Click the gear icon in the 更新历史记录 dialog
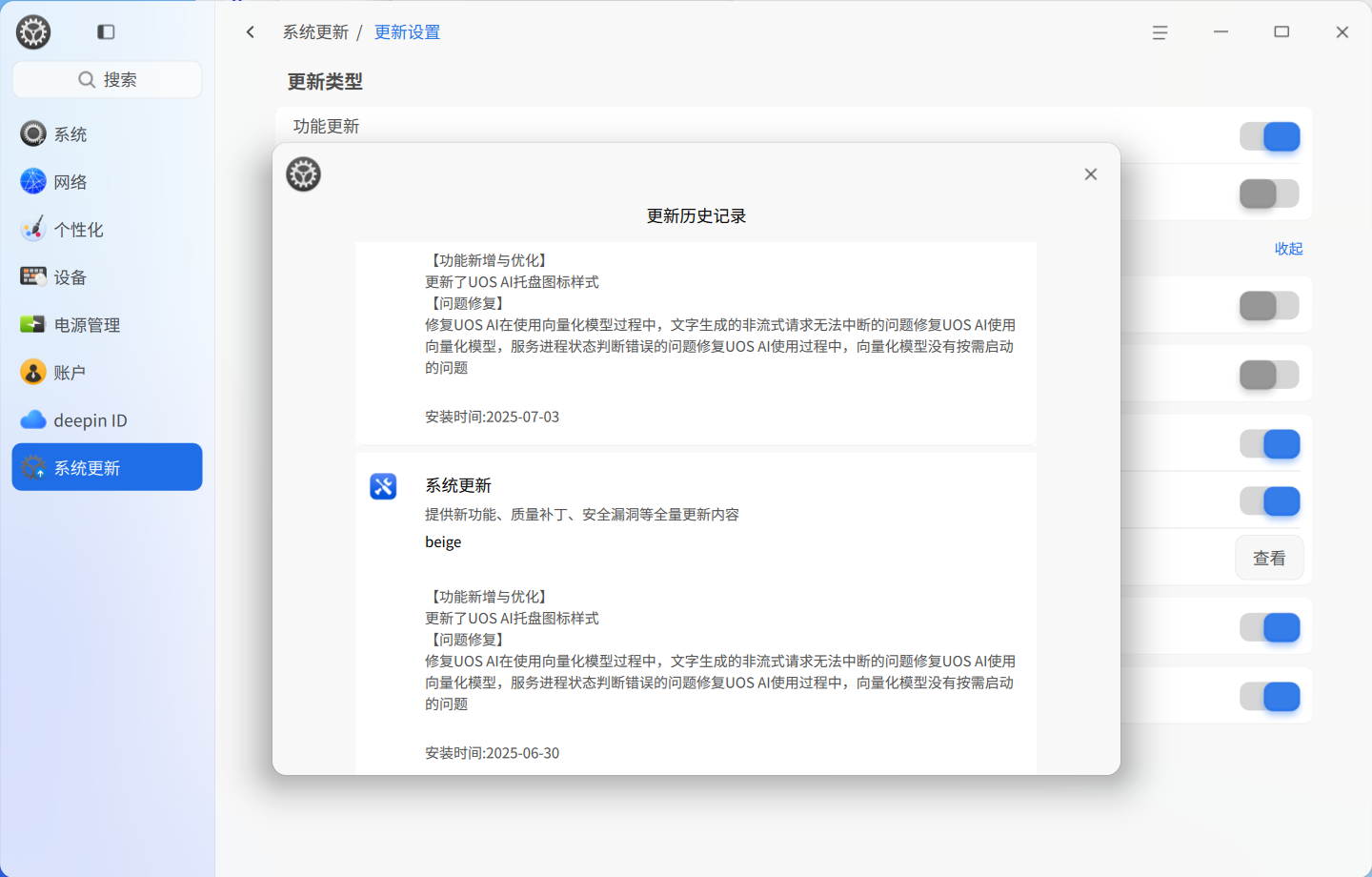The image size is (1372, 877). click(x=303, y=174)
